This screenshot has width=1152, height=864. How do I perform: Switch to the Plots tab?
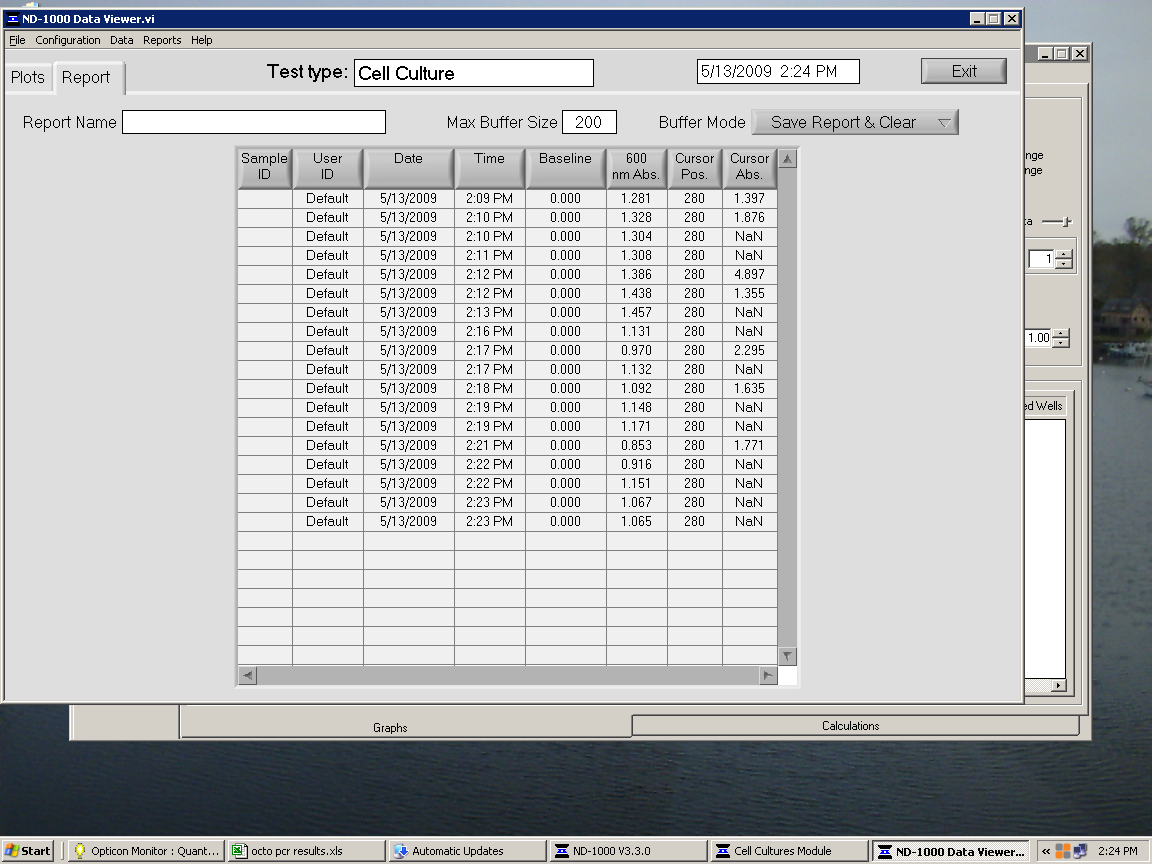coord(28,78)
